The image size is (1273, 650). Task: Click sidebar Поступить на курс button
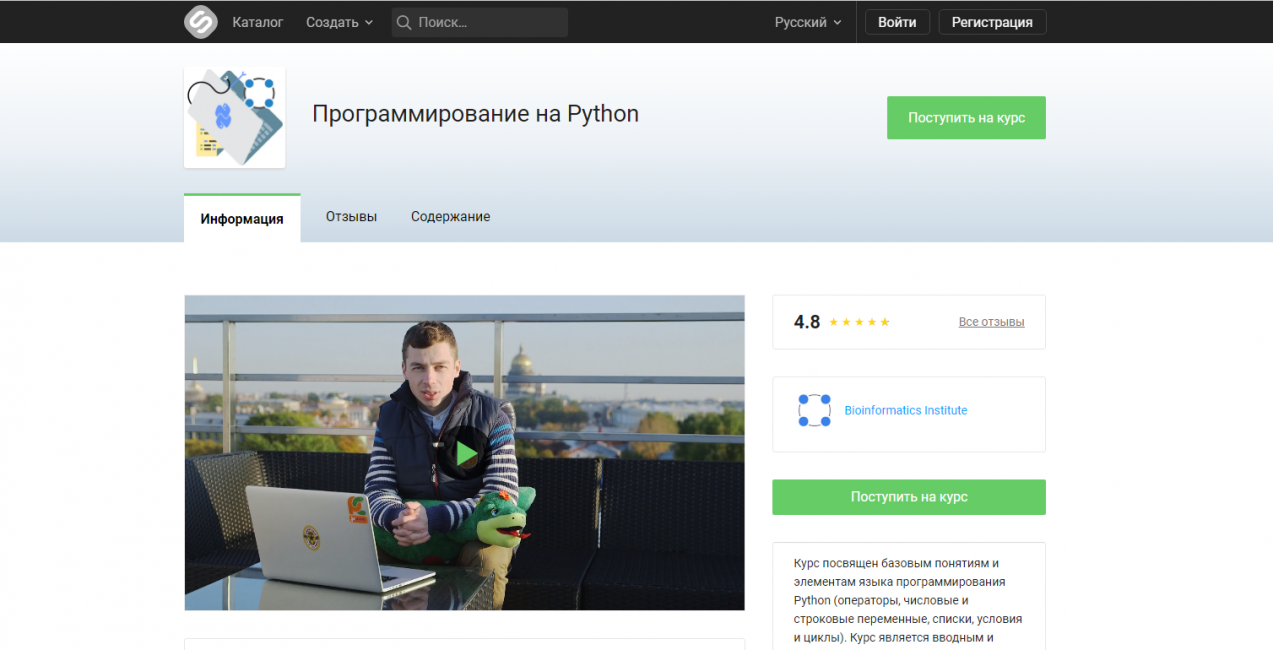pyautogui.click(x=909, y=497)
